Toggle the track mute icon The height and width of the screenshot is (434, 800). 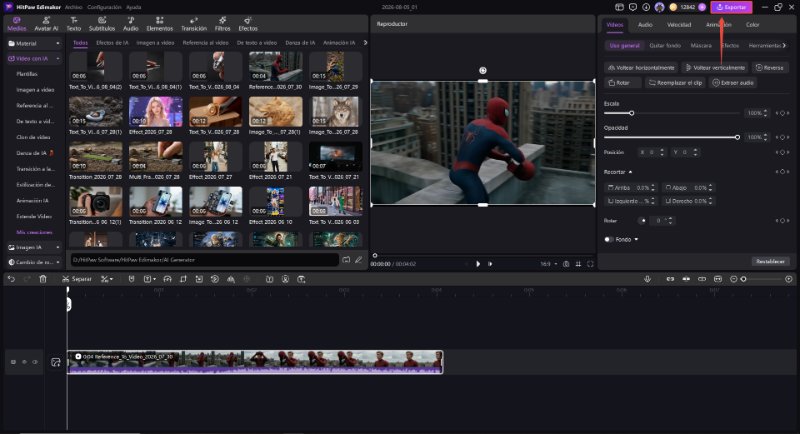[24, 362]
